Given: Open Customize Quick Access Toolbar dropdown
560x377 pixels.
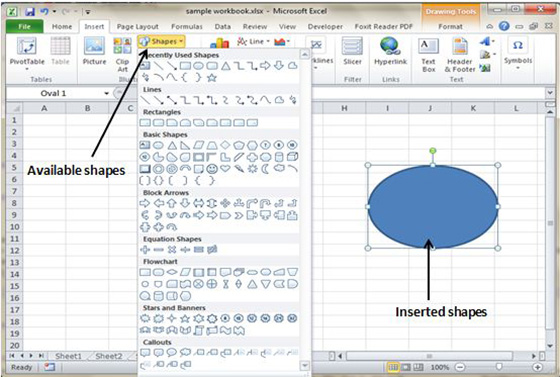Looking at the screenshot, I should click(88, 12).
